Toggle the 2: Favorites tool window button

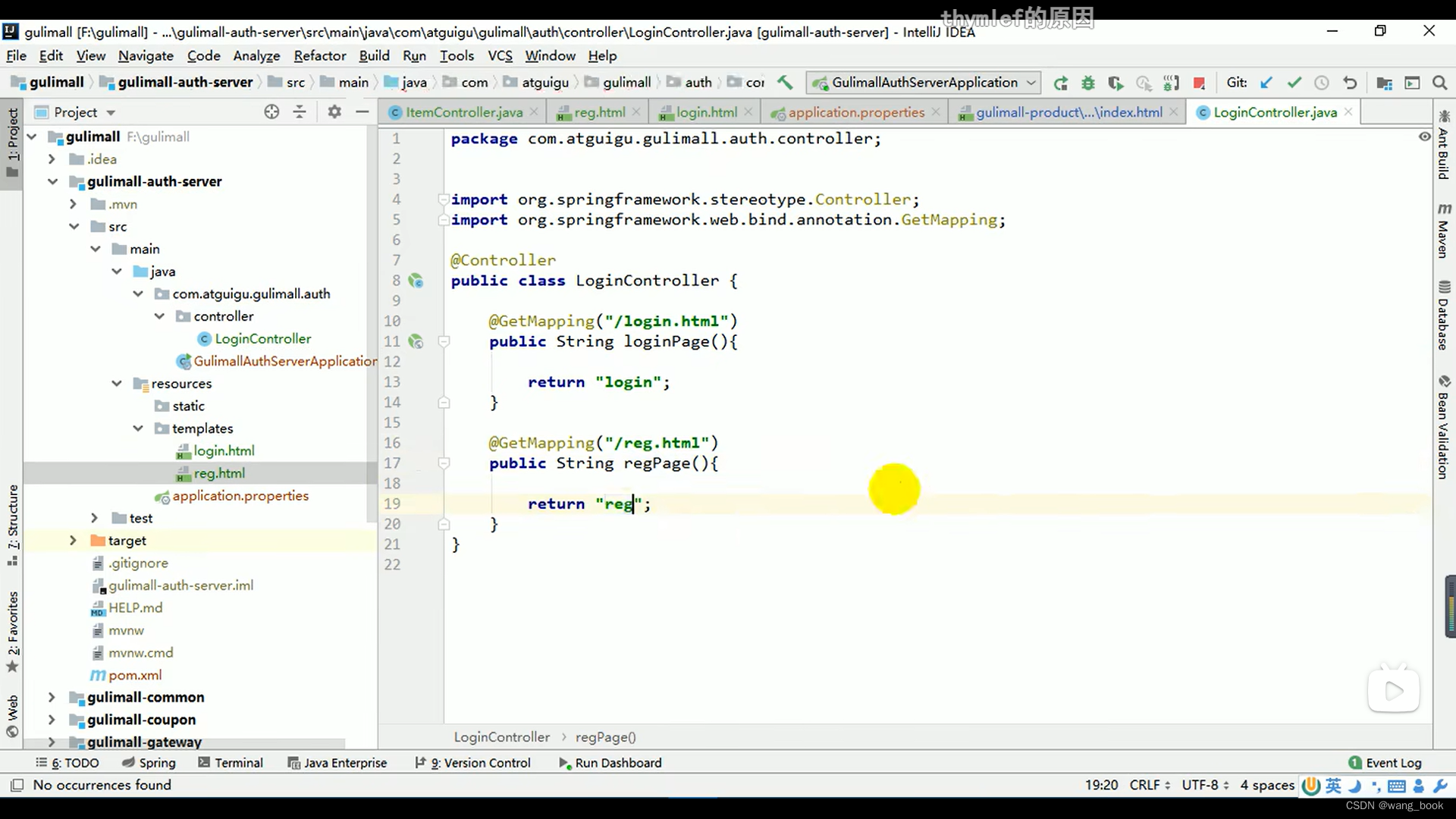(12, 631)
